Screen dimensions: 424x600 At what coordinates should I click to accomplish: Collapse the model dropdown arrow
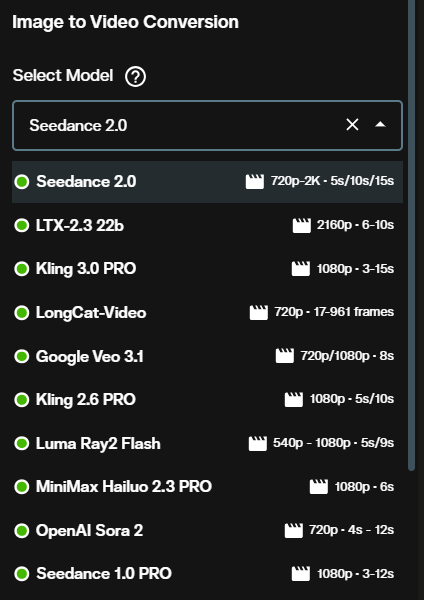coord(380,125)
